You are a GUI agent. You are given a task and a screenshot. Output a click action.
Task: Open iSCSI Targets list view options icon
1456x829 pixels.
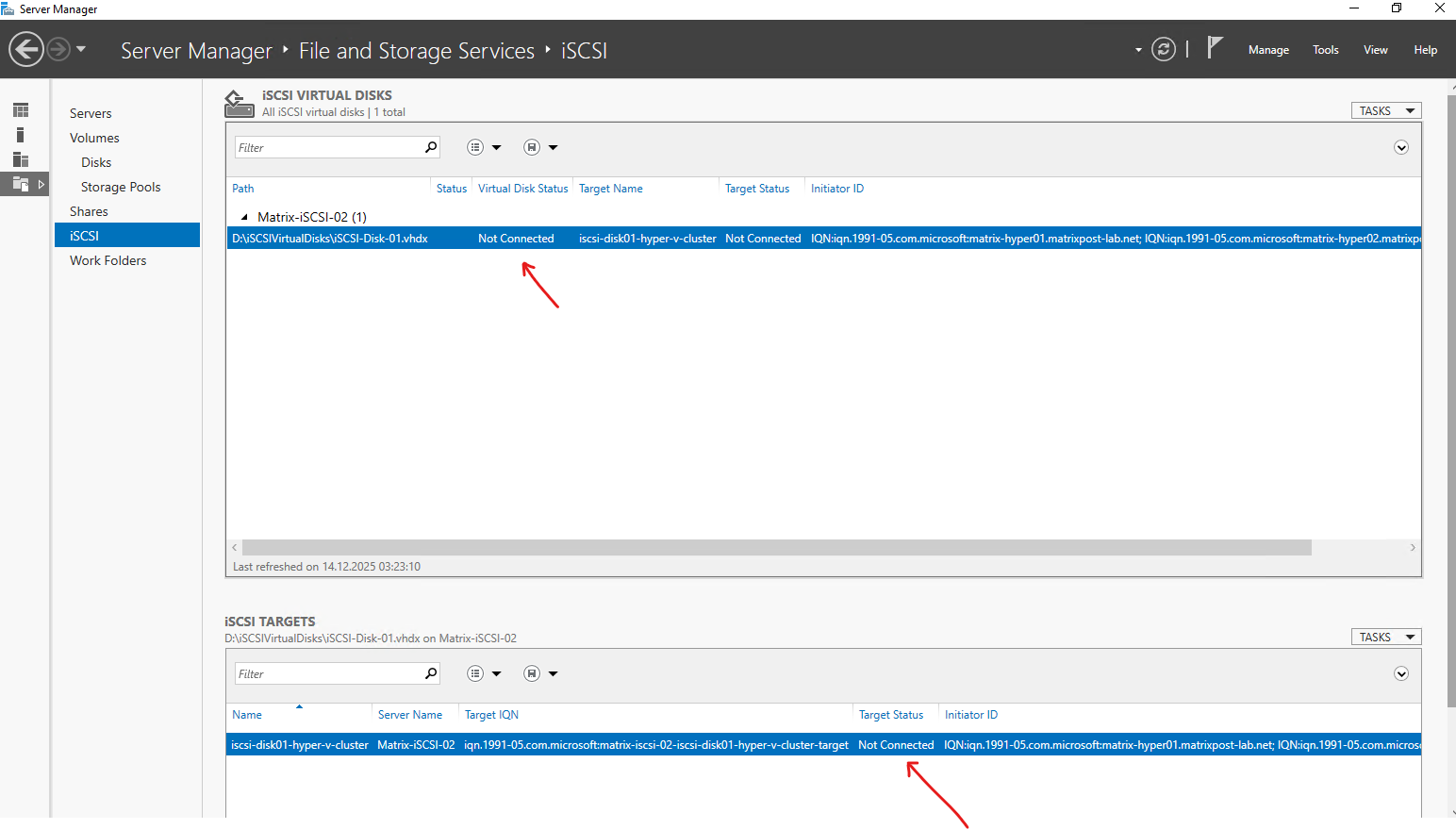(475, 673)
